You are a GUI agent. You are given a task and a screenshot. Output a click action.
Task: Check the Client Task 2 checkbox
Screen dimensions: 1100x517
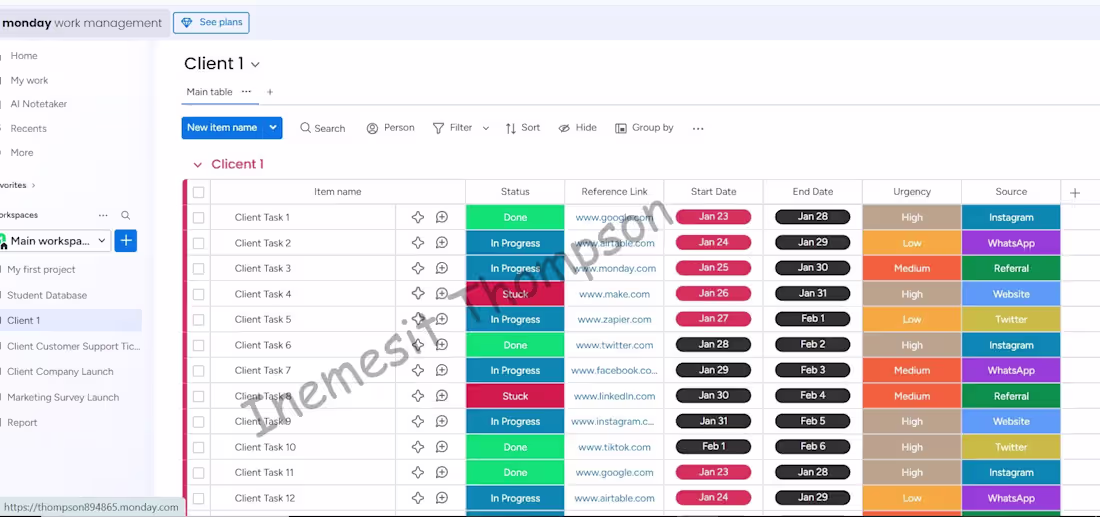click(199, 243)
